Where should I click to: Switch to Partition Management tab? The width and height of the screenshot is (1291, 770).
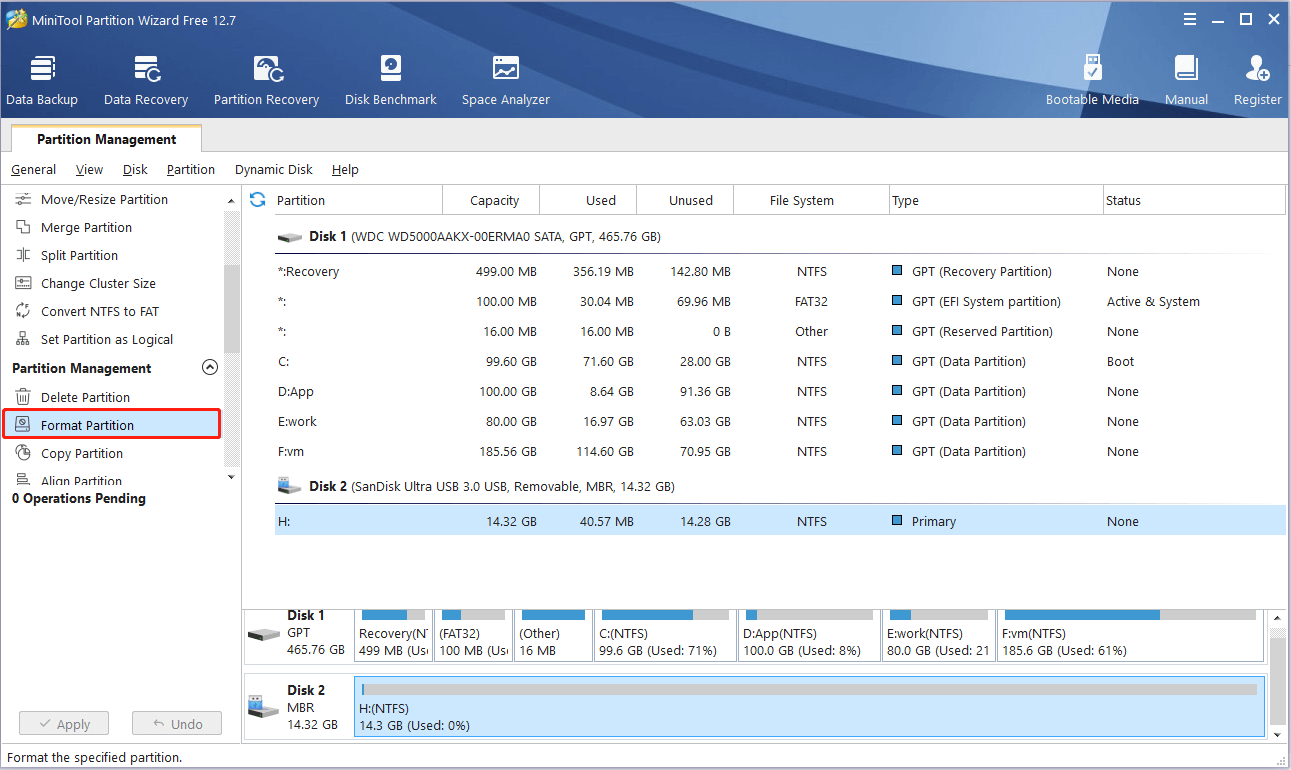click(106, 139)
